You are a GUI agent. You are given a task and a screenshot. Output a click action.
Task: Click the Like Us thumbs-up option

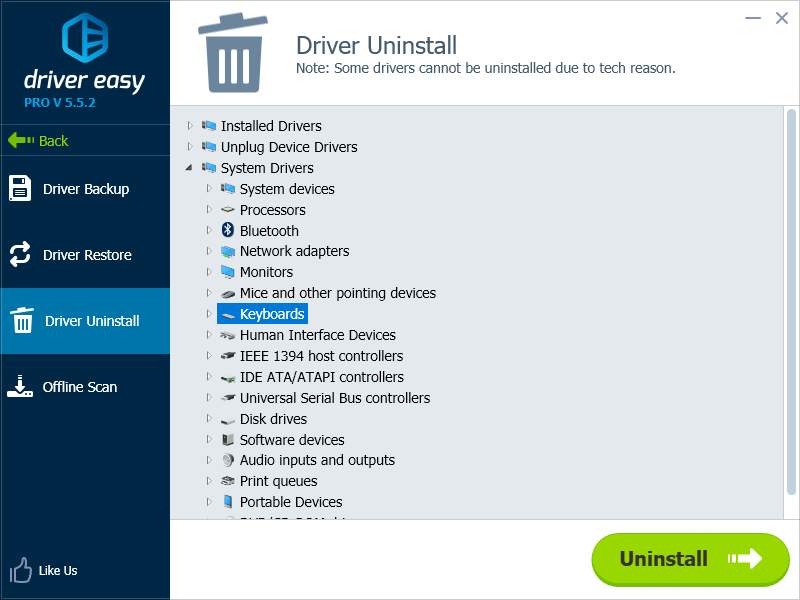pyautogui.click(x=43, y=570)
